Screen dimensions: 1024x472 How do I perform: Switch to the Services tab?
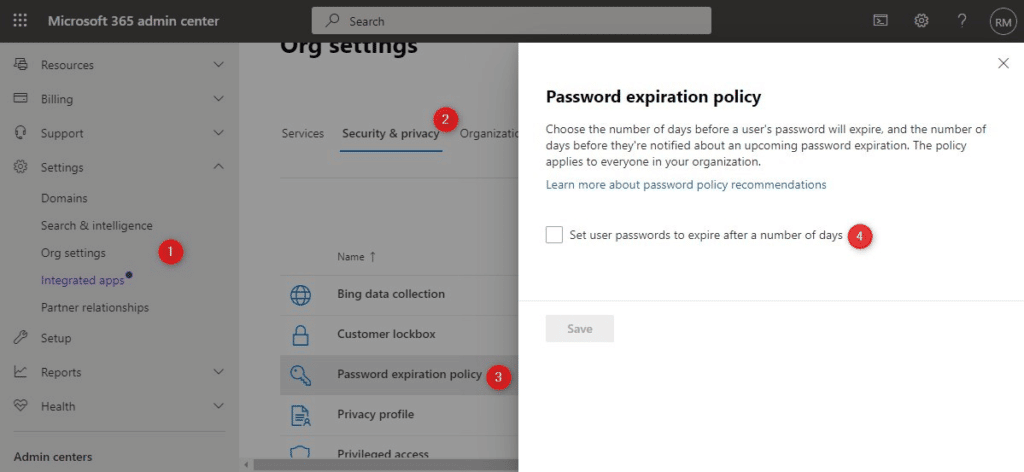coord(302,133)
